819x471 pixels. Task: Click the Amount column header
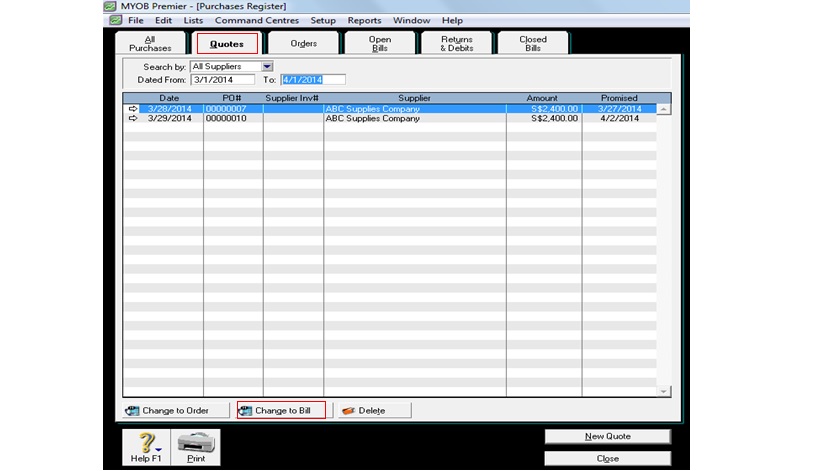point(542,98)
